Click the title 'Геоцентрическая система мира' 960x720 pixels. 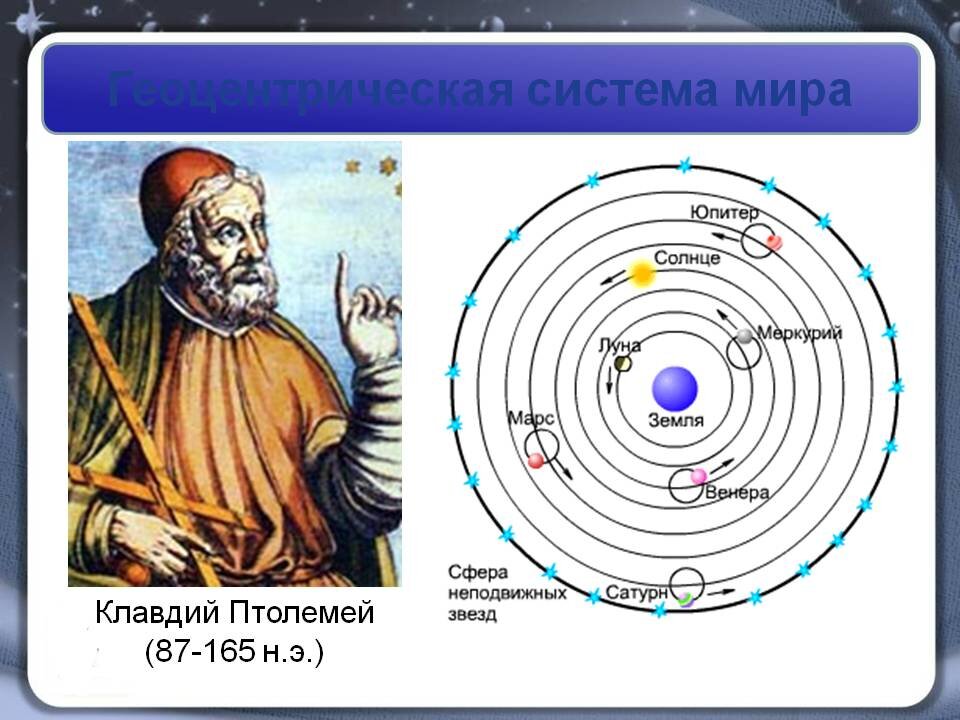point(479,90)
